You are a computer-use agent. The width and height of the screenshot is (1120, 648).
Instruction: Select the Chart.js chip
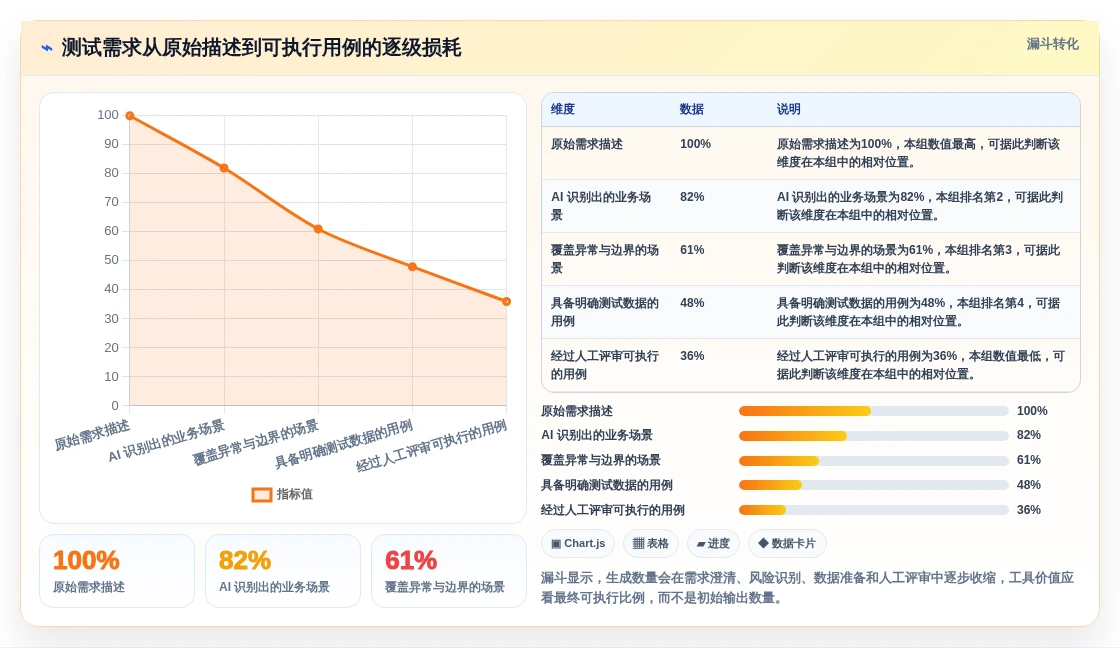click(578, 544)
